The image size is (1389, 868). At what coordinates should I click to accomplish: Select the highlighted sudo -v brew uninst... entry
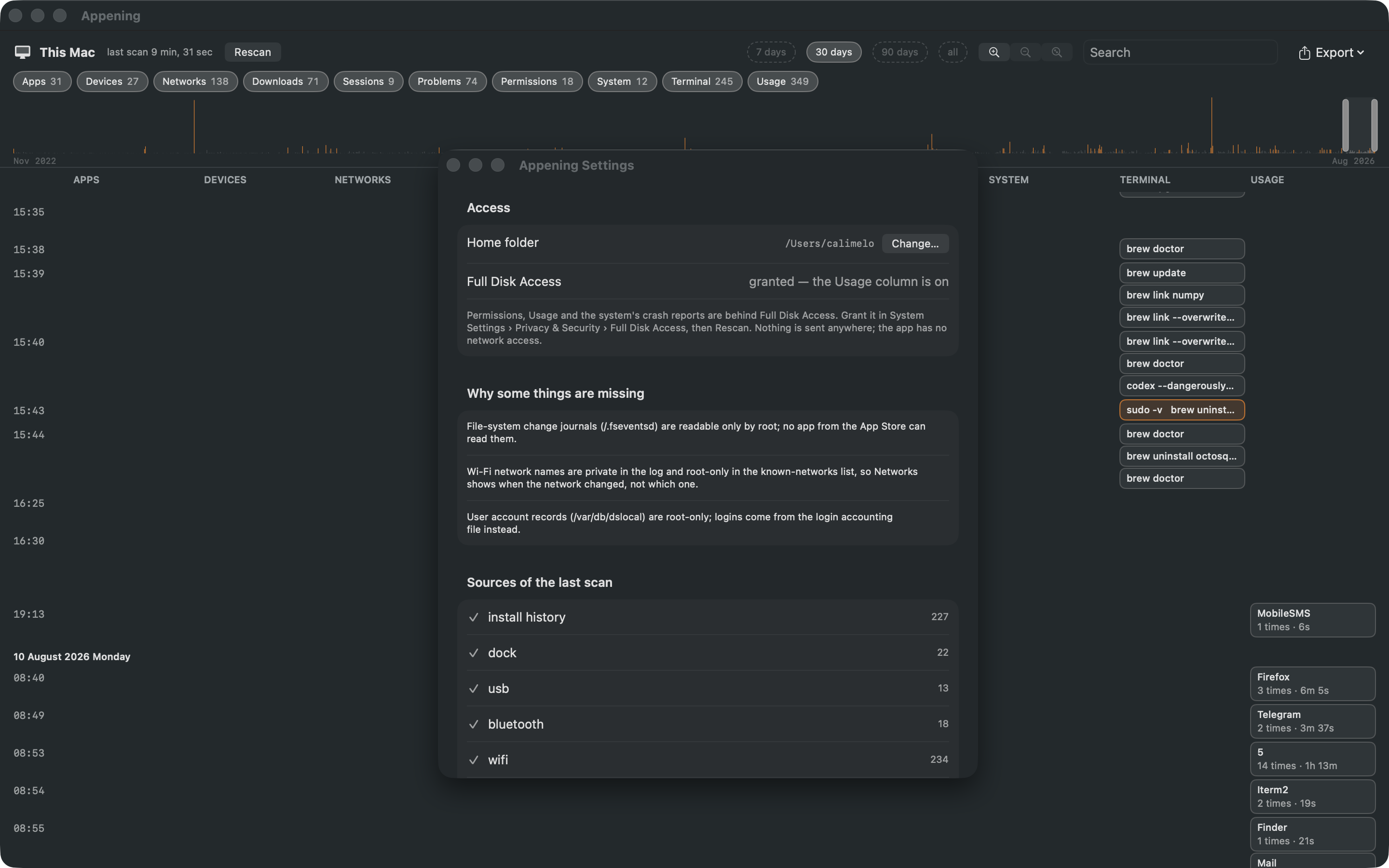(x=1182, y=410)
